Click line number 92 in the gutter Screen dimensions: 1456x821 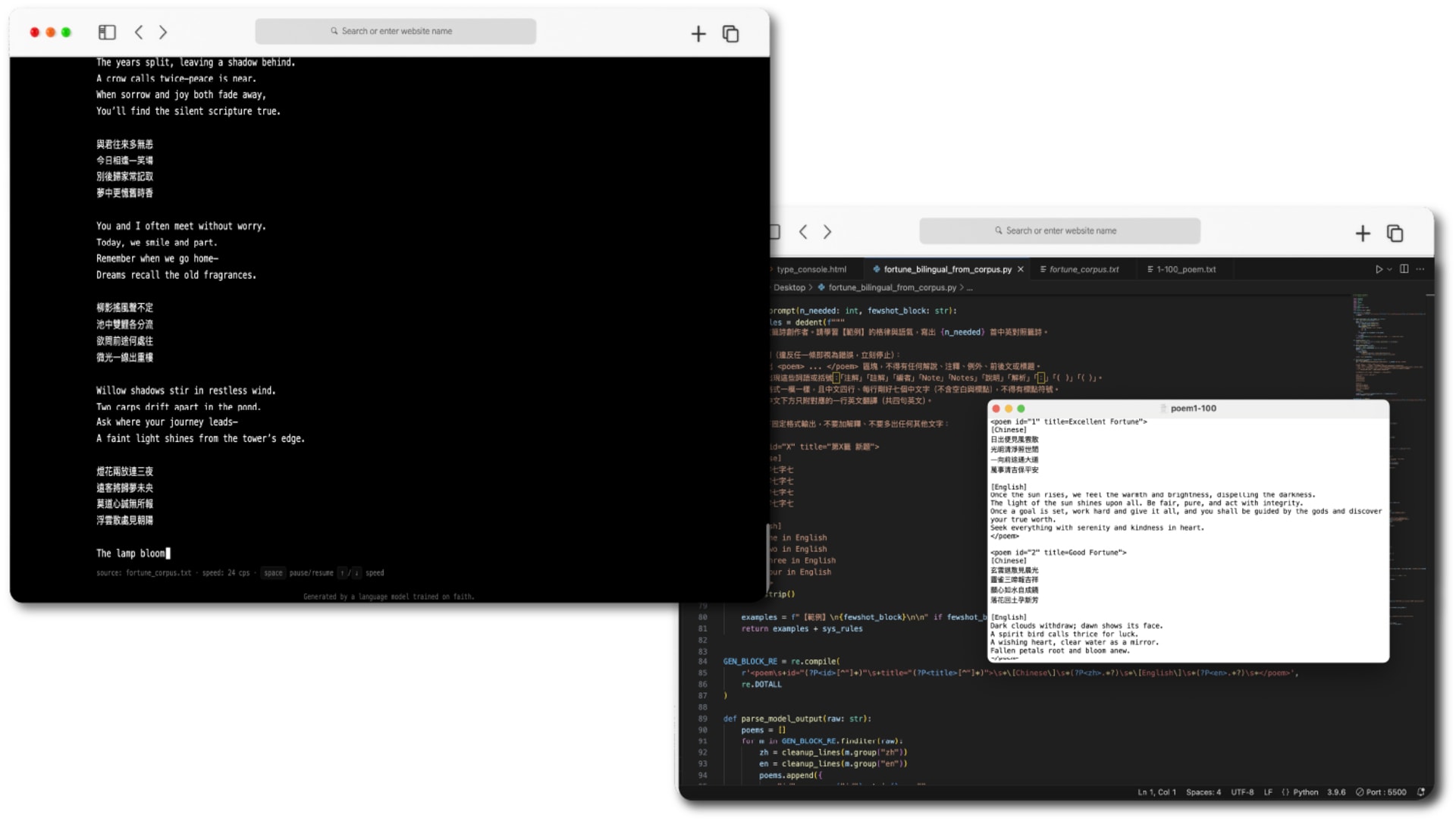coord(702,753)
